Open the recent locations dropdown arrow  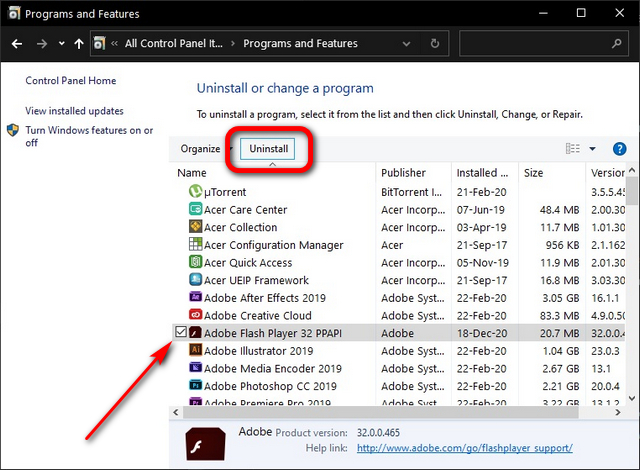(x=61, y=44)
